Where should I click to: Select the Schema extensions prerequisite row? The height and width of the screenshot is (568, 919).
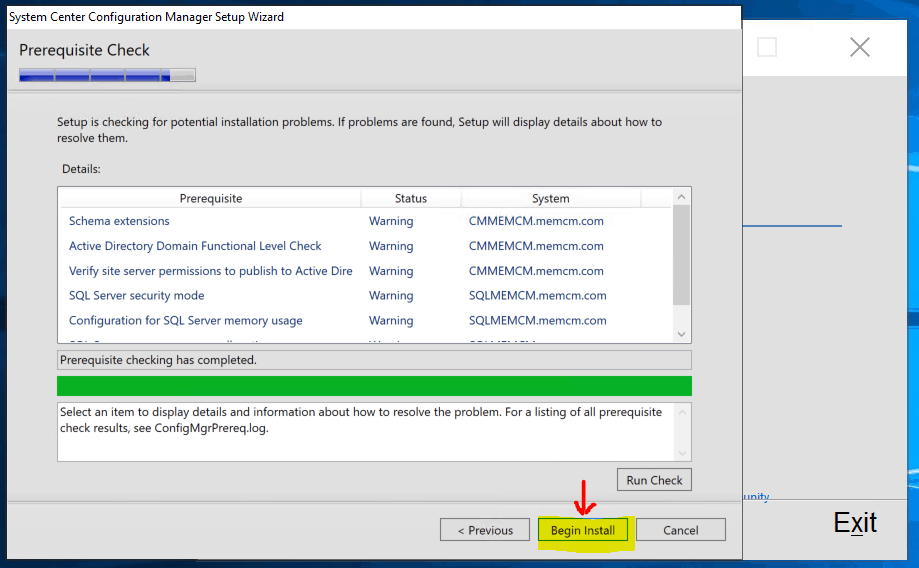pos(119,221)
